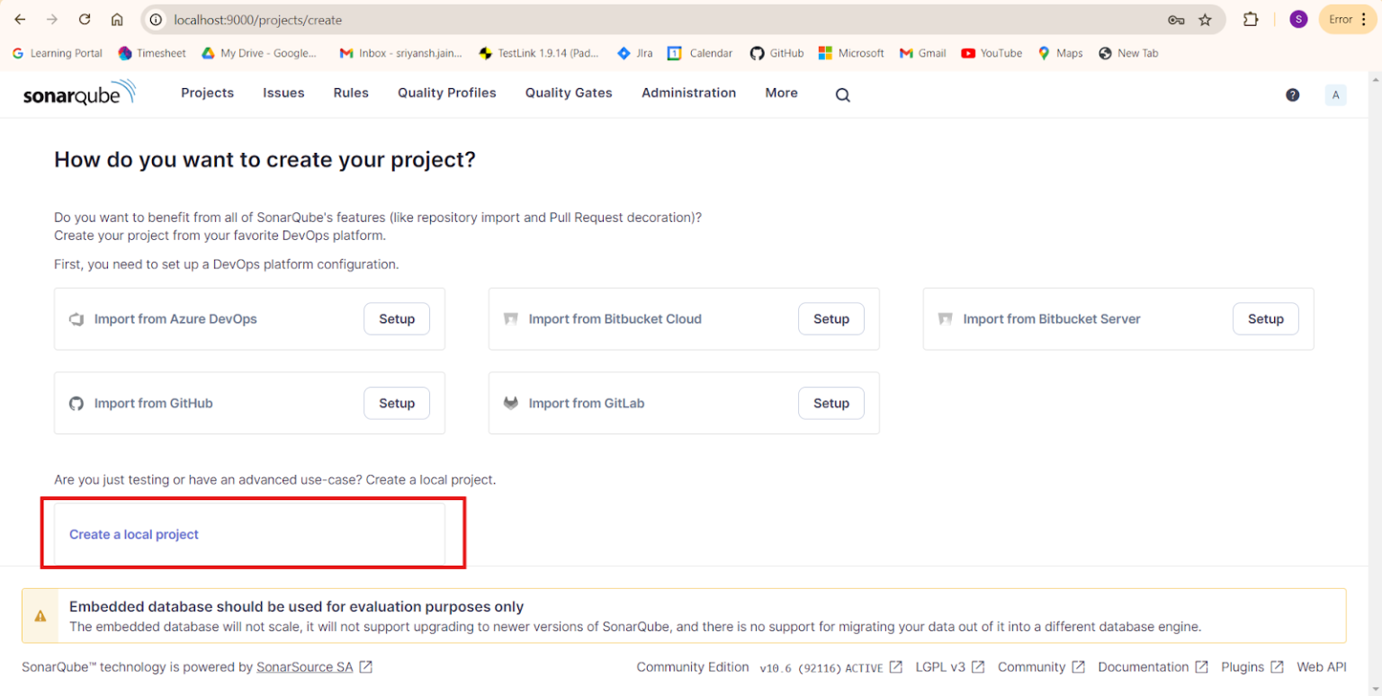Go to browser home icon
The image size is (1382, 696).
(117, 20)
